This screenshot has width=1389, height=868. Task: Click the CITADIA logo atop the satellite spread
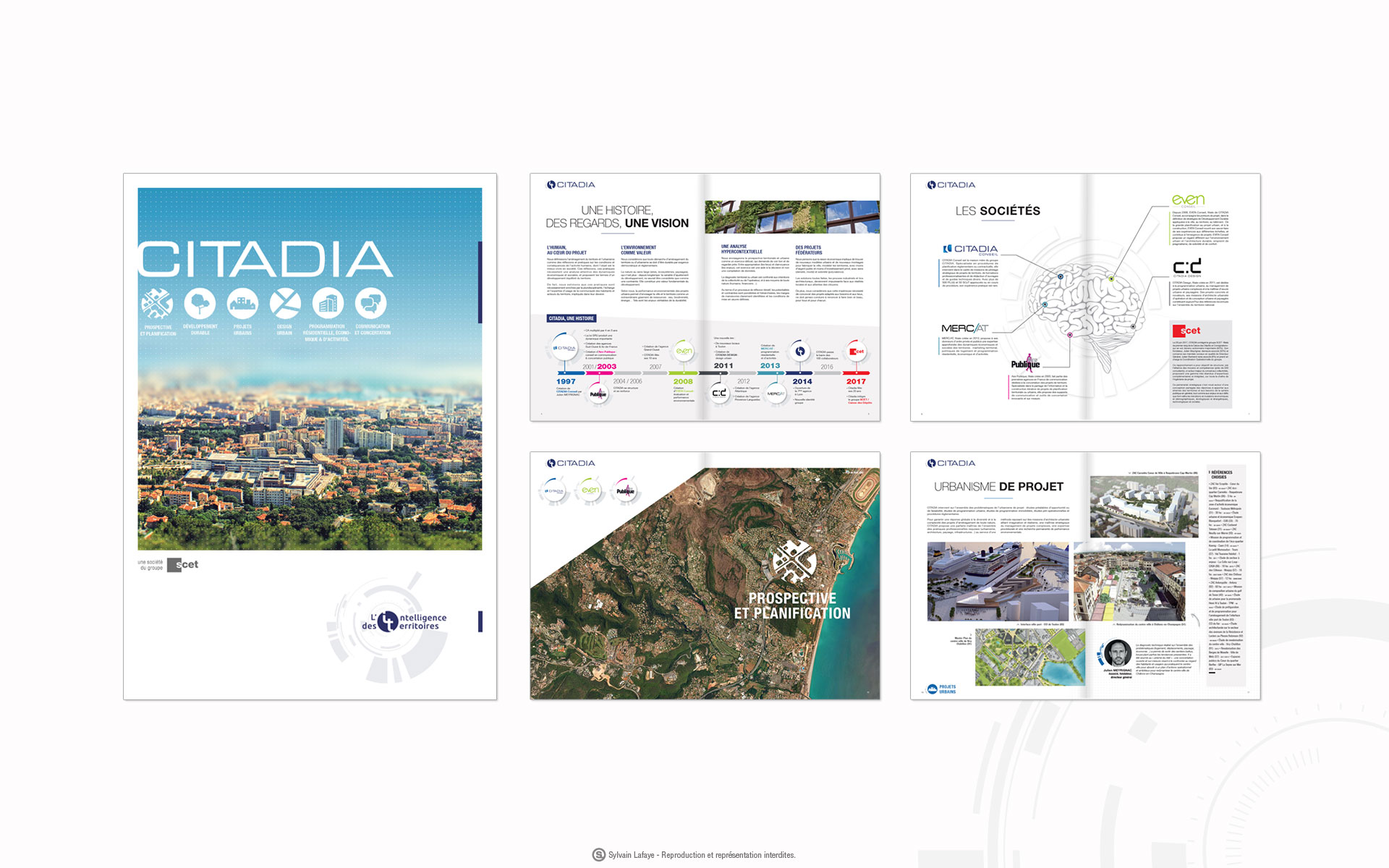pos(571,463)
